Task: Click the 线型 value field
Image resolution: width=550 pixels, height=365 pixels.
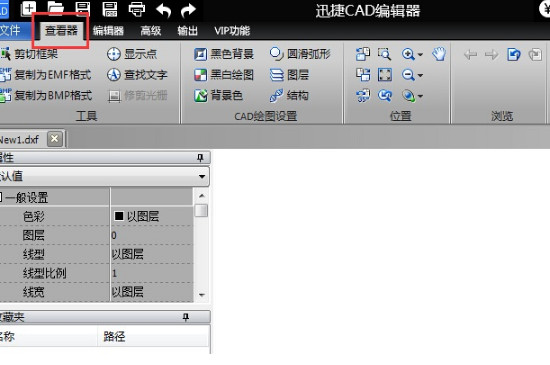Action: [152, 254]
